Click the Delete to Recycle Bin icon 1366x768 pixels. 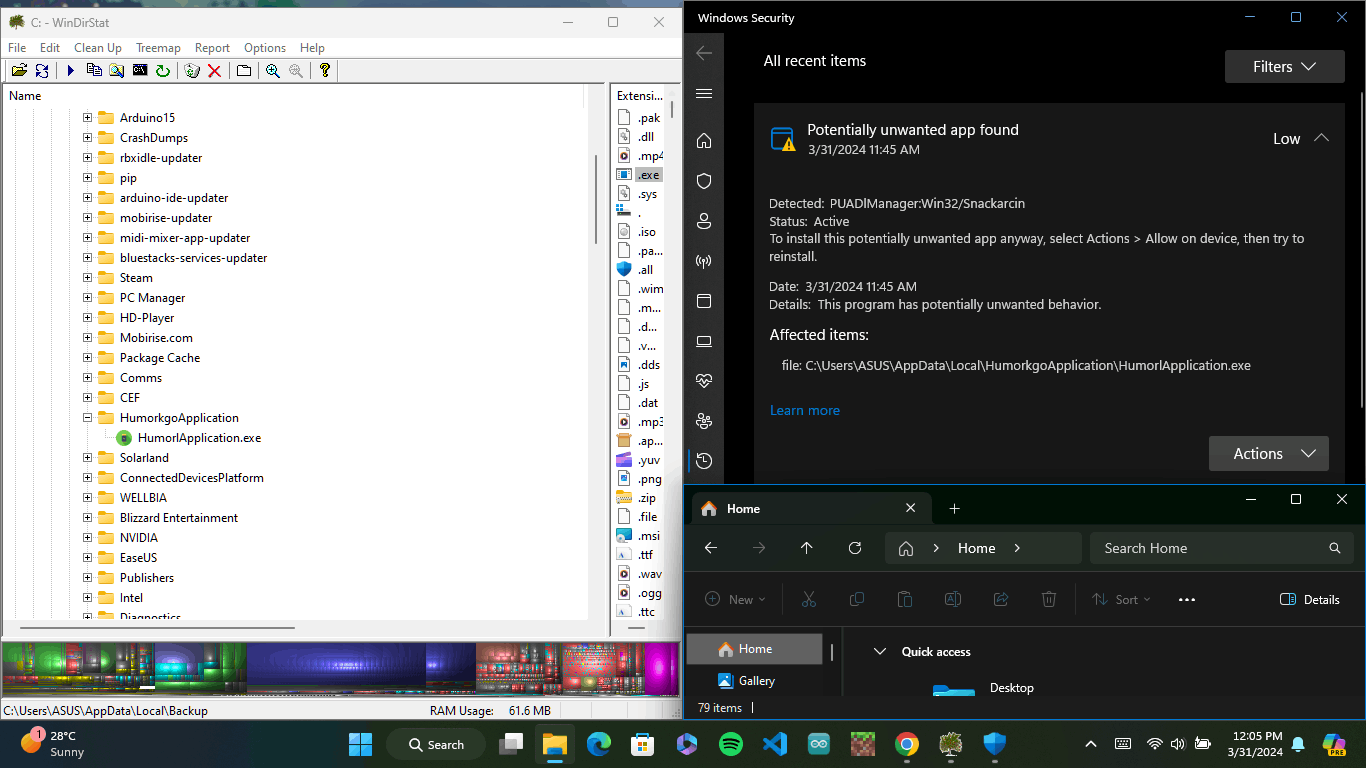coord(192,71)
